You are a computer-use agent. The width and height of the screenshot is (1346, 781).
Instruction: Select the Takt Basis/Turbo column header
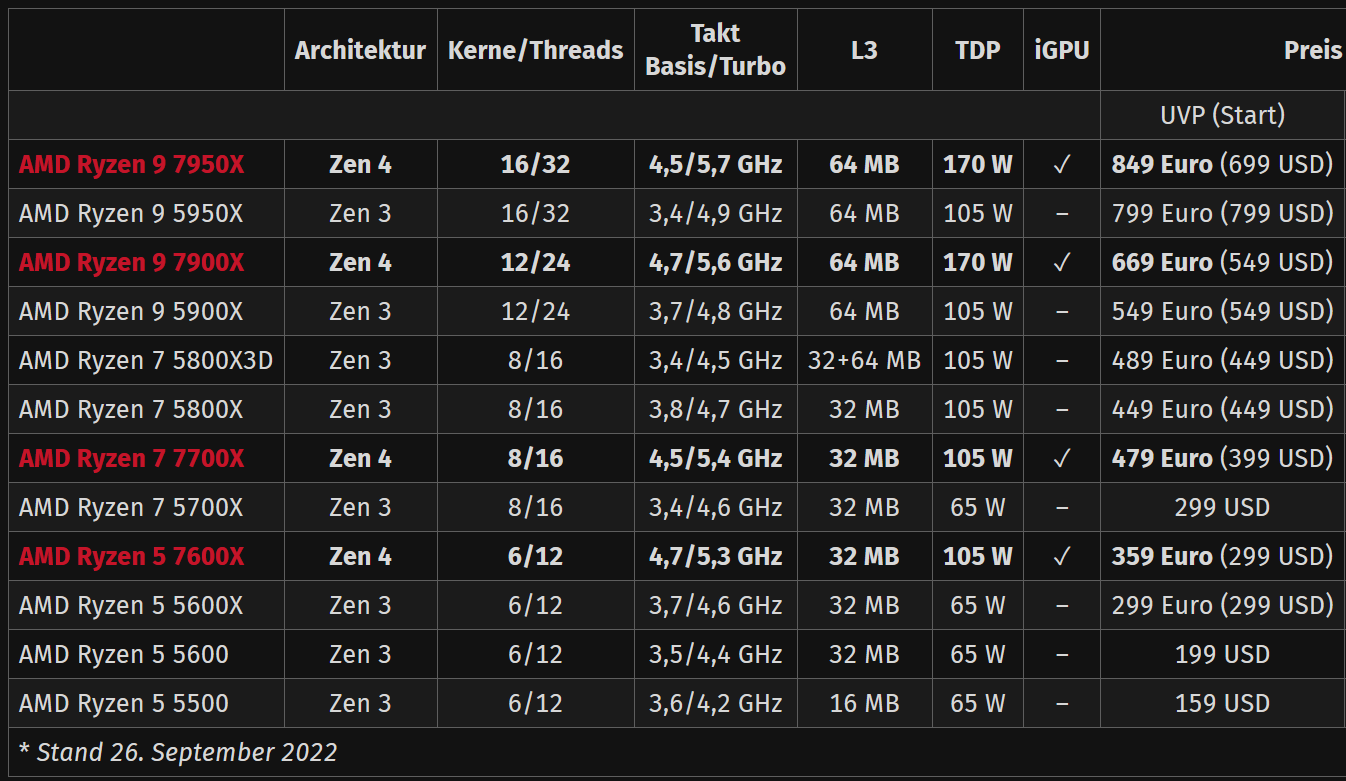coord(715,50)
